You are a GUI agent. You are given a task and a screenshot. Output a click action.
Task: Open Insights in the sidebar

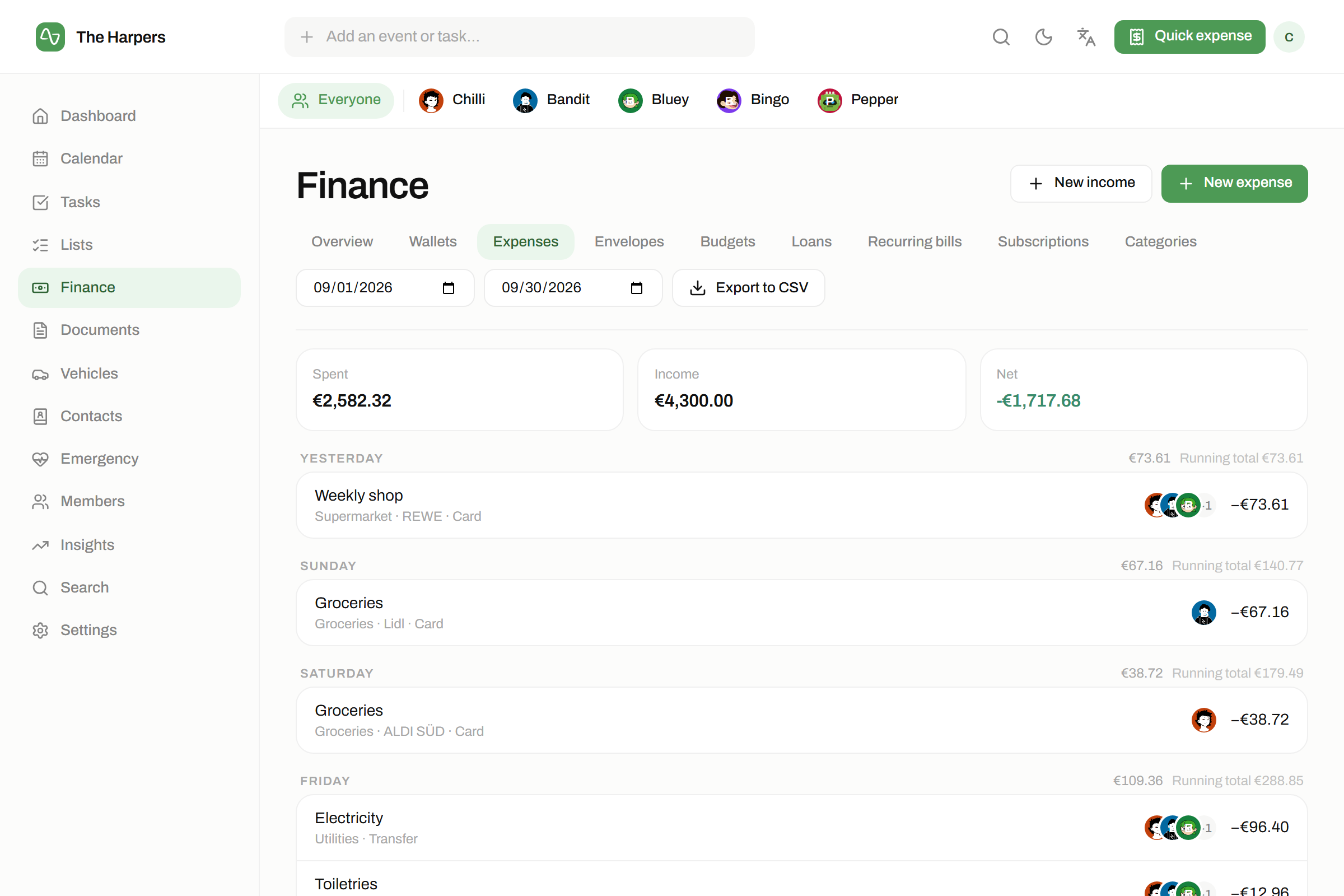(129, 544)
